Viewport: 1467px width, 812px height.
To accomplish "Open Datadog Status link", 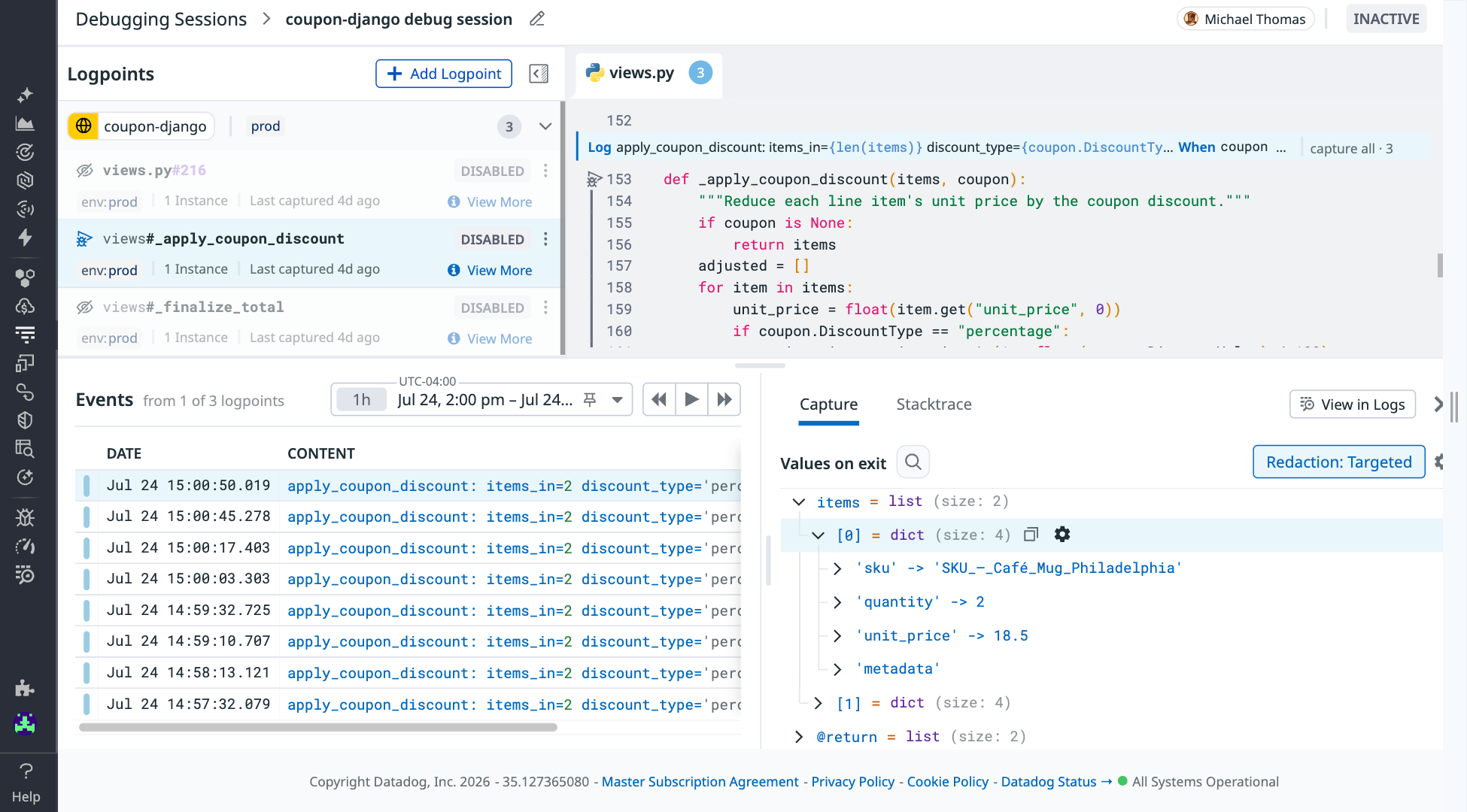I will pyautogui.click(x=1056, y=782).
